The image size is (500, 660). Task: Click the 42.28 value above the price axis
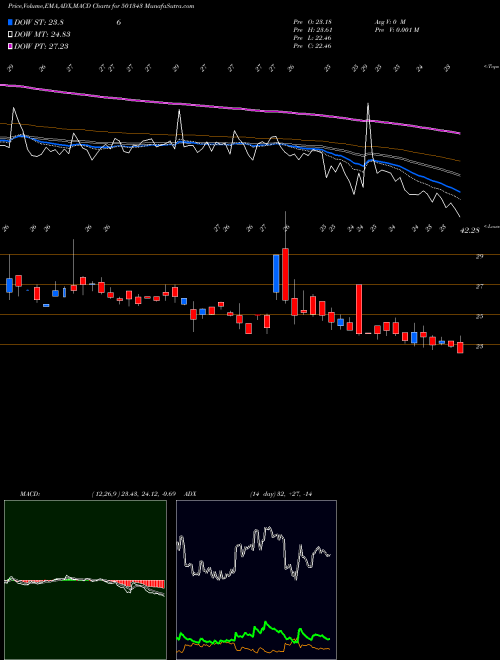tap(470, 230)
